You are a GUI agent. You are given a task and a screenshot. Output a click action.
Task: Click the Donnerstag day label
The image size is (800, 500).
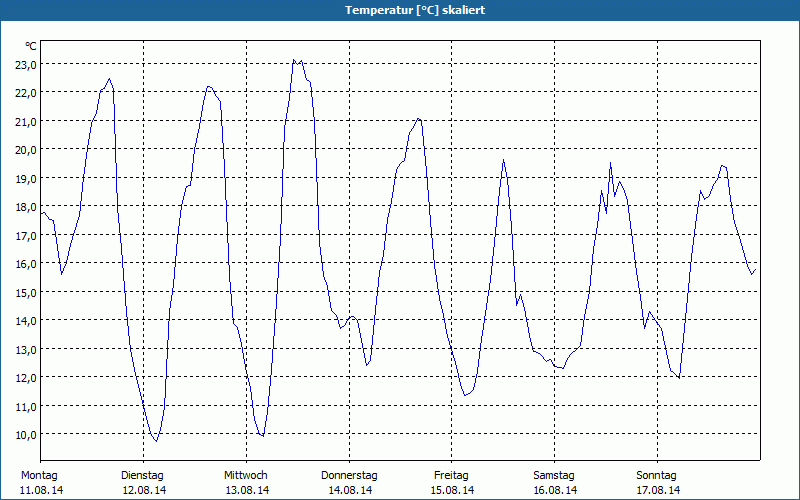click(x=349, y=476)
